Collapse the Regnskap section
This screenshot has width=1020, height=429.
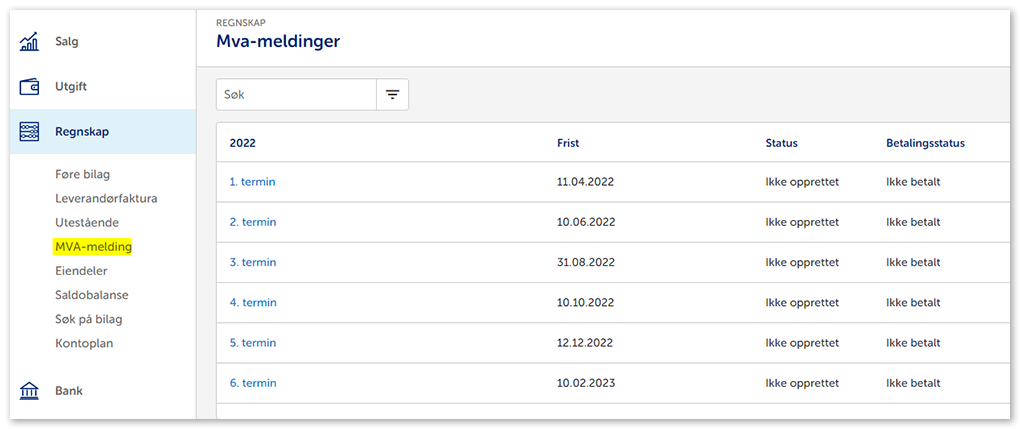click(82, 132)
